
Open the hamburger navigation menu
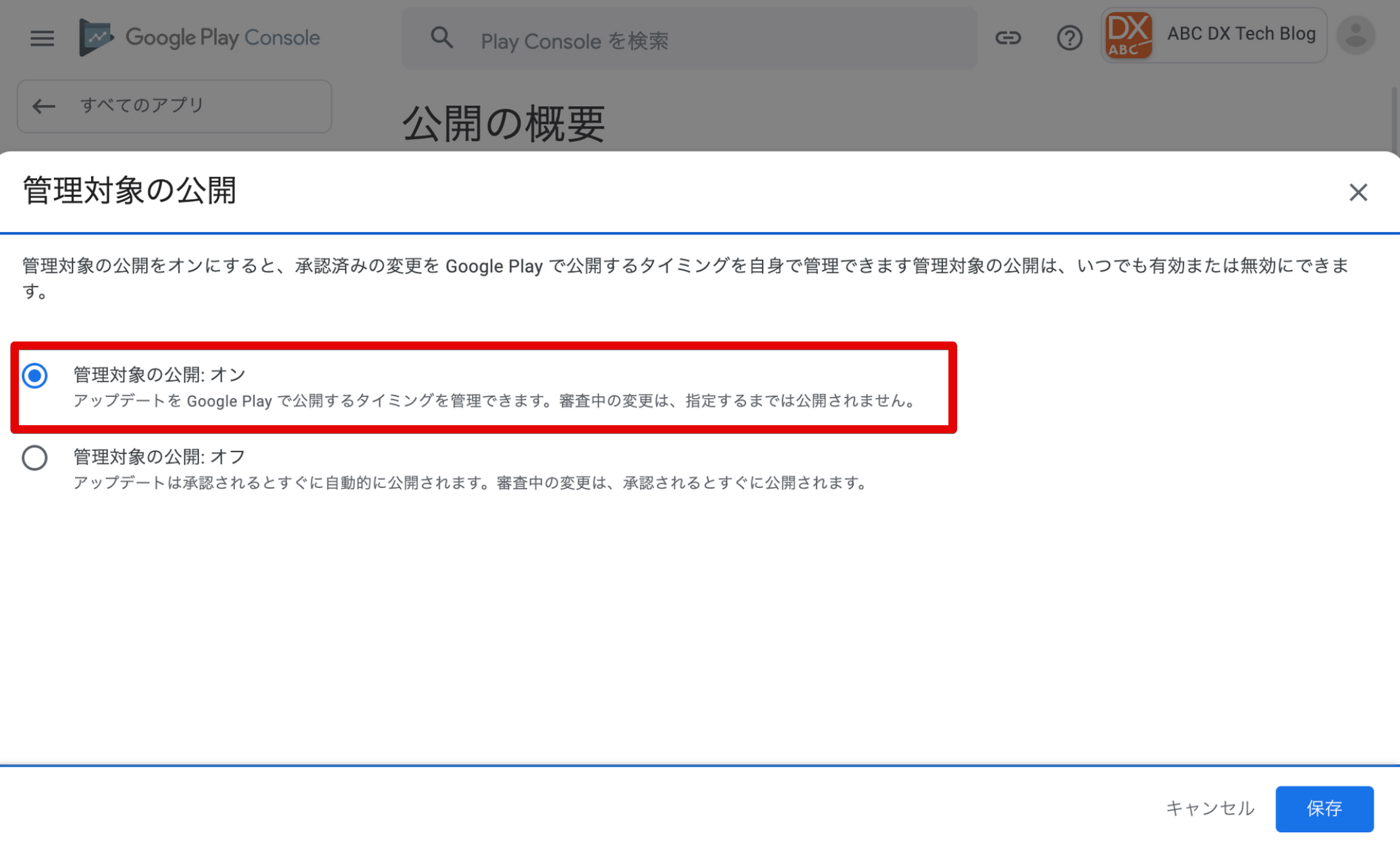coord(42,38)
